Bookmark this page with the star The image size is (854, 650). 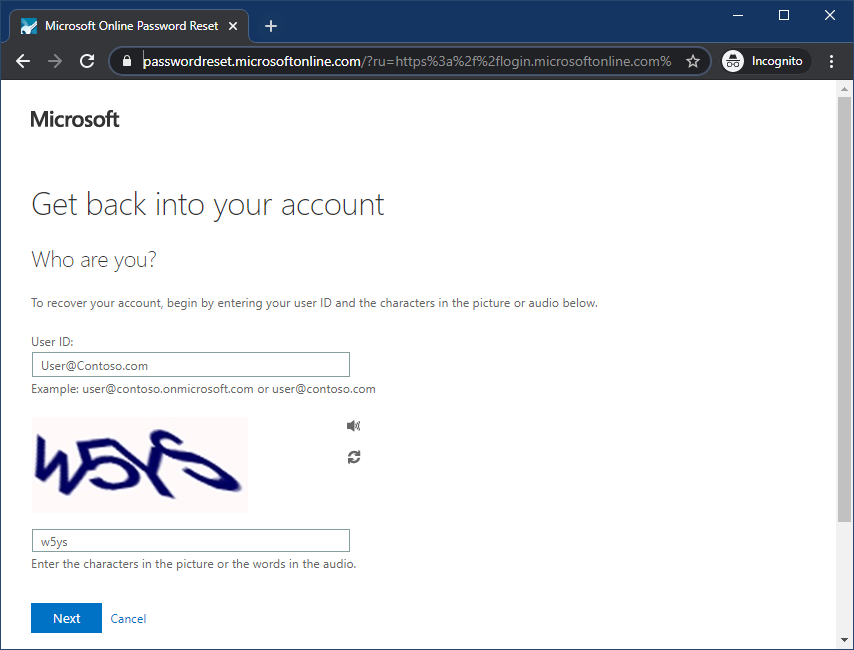click(x=692, y=61)
